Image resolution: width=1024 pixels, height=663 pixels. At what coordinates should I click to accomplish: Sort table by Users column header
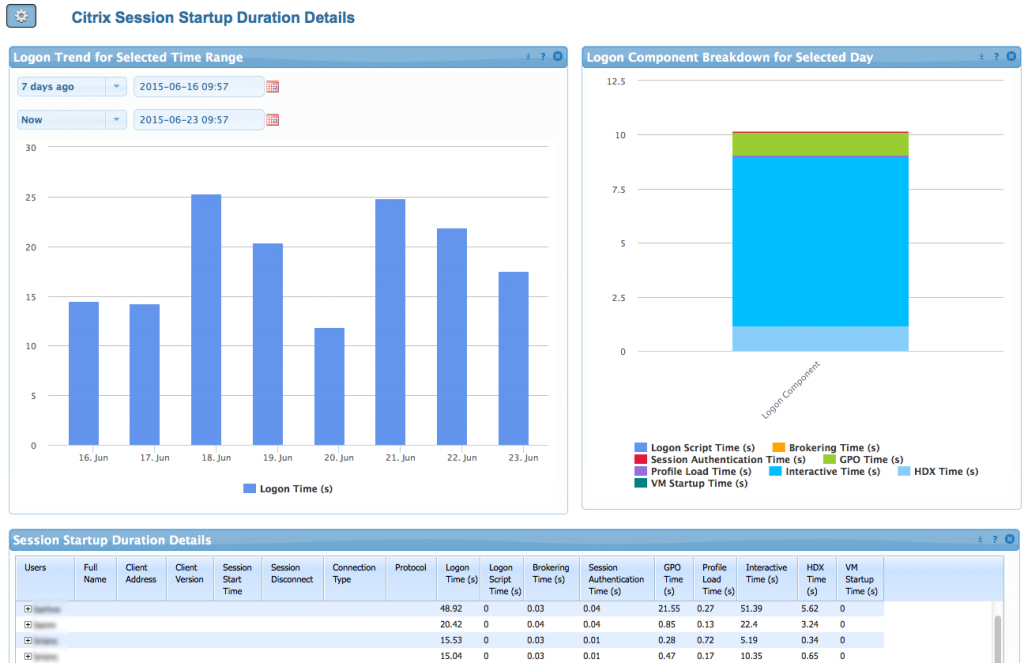tap(45, 578)
